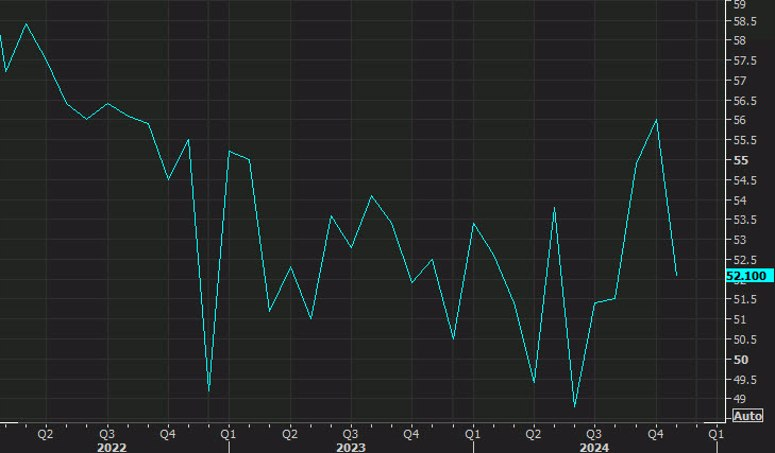Click the 55.5 y-axis label
Image resolution: width=775 pixels, height=453 pixels.
pos(745,140)
